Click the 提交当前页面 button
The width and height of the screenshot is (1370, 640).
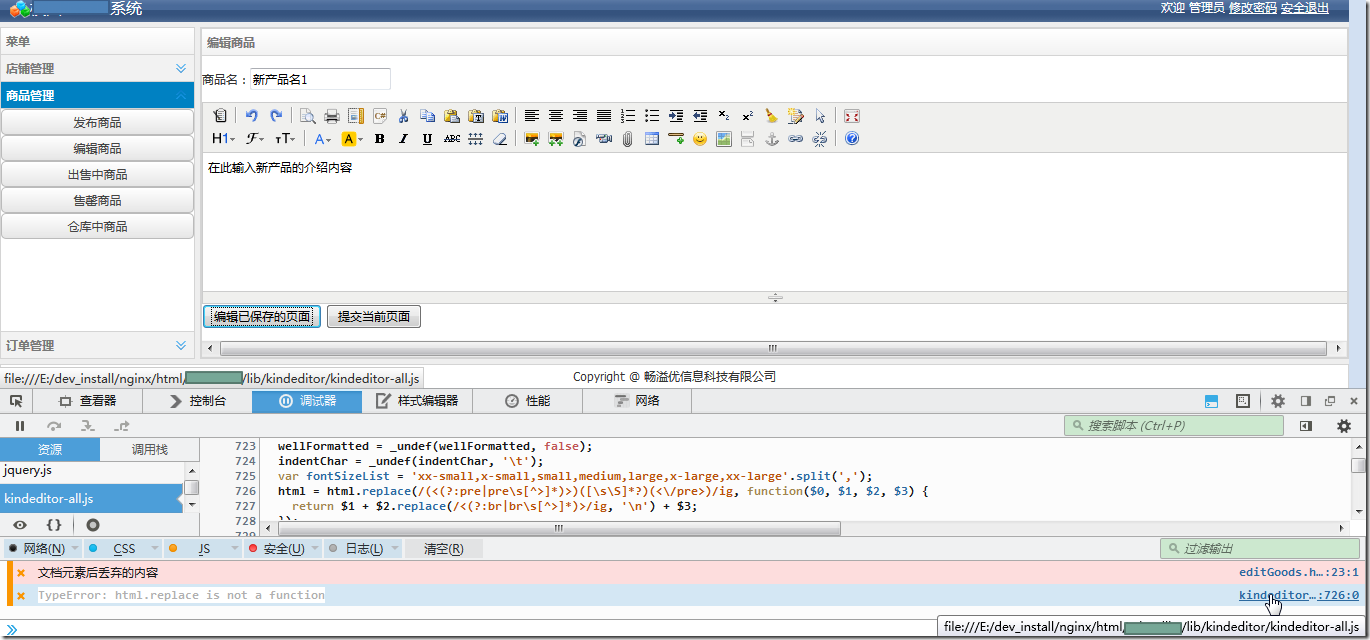[374, 317]
